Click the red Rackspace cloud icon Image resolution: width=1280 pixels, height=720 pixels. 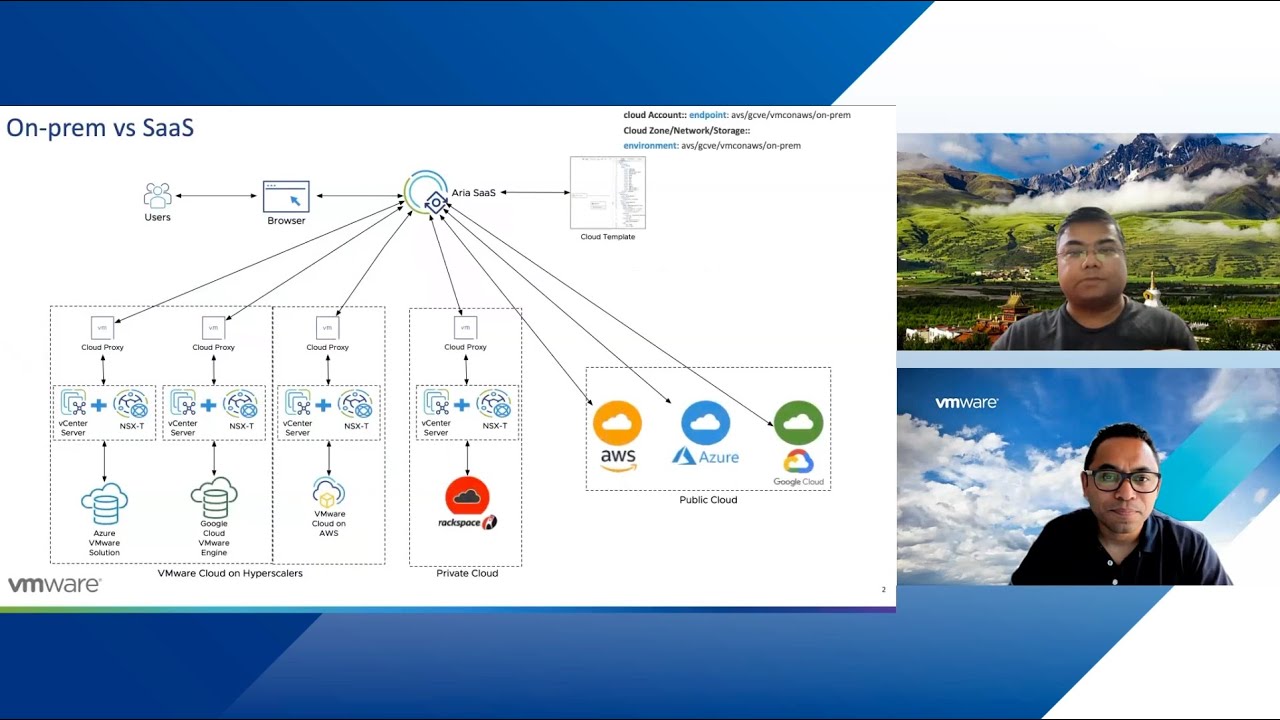(467, 496)
